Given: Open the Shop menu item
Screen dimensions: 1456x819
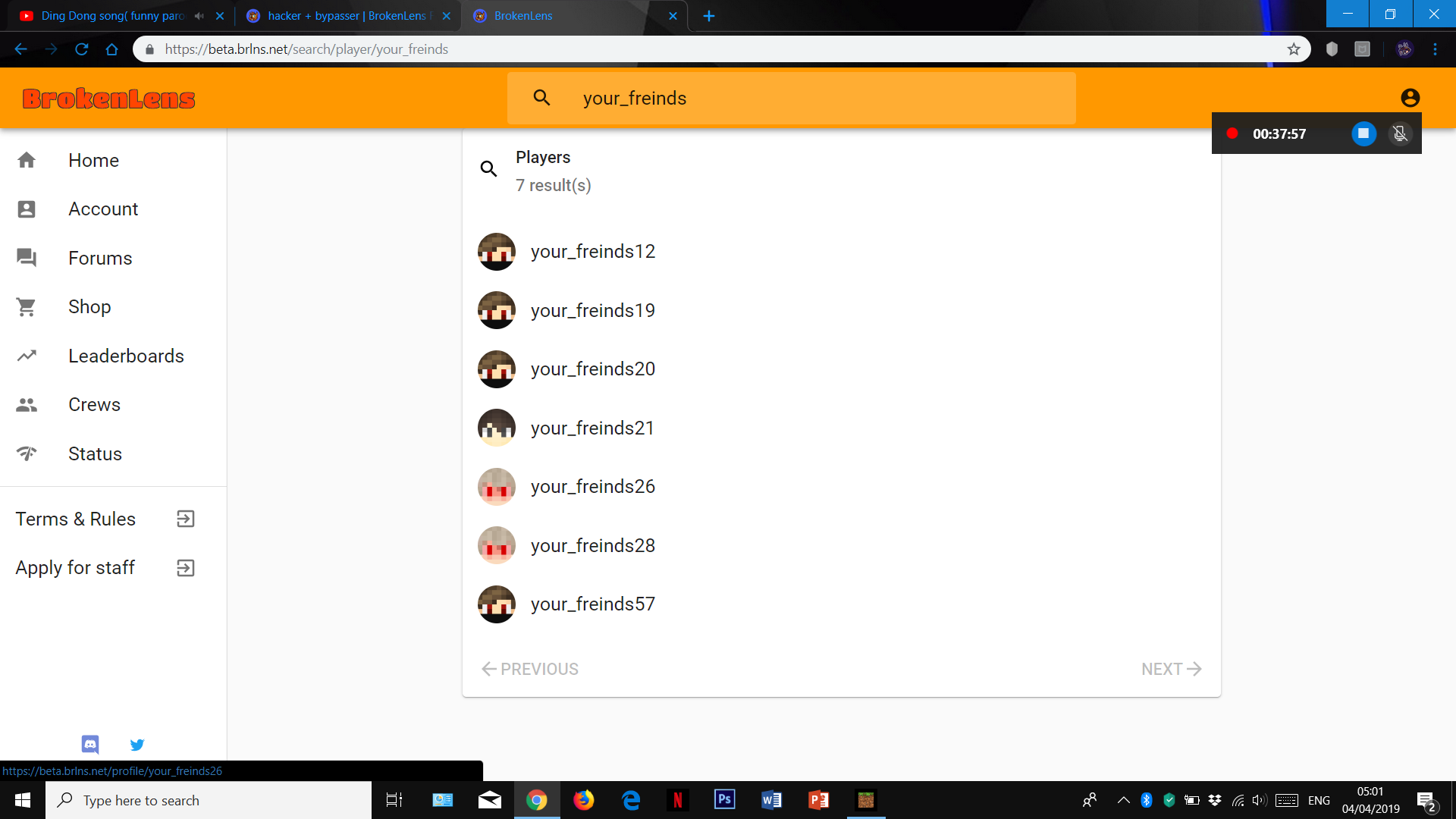Looking at the screenshot, I should [113, 307].
